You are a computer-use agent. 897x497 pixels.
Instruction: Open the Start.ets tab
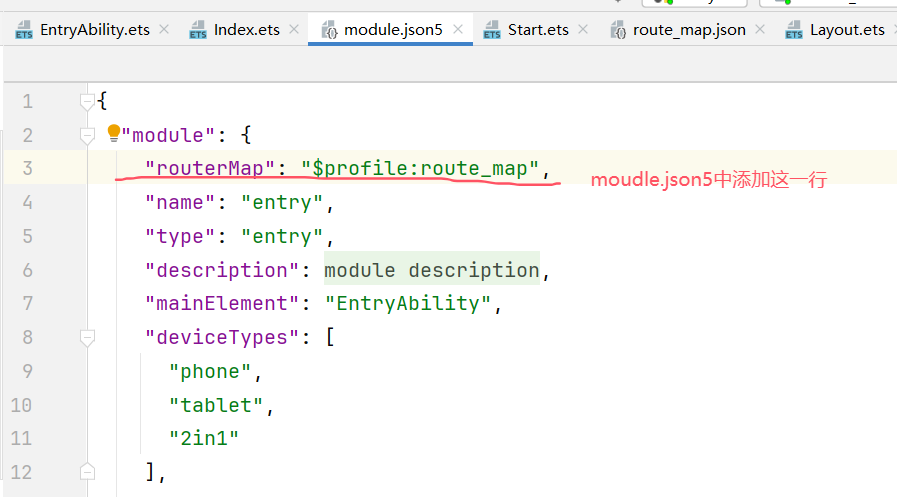[x=538, y=30]
